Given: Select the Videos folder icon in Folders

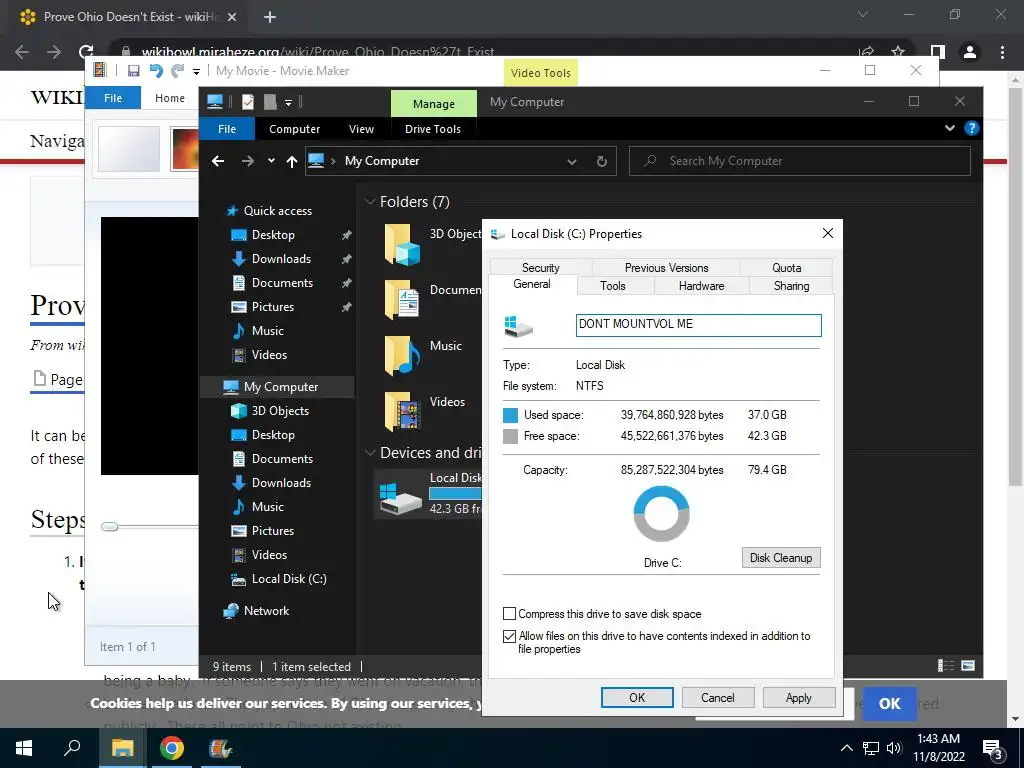Looking at the screenshot, I should coord(402,411).
